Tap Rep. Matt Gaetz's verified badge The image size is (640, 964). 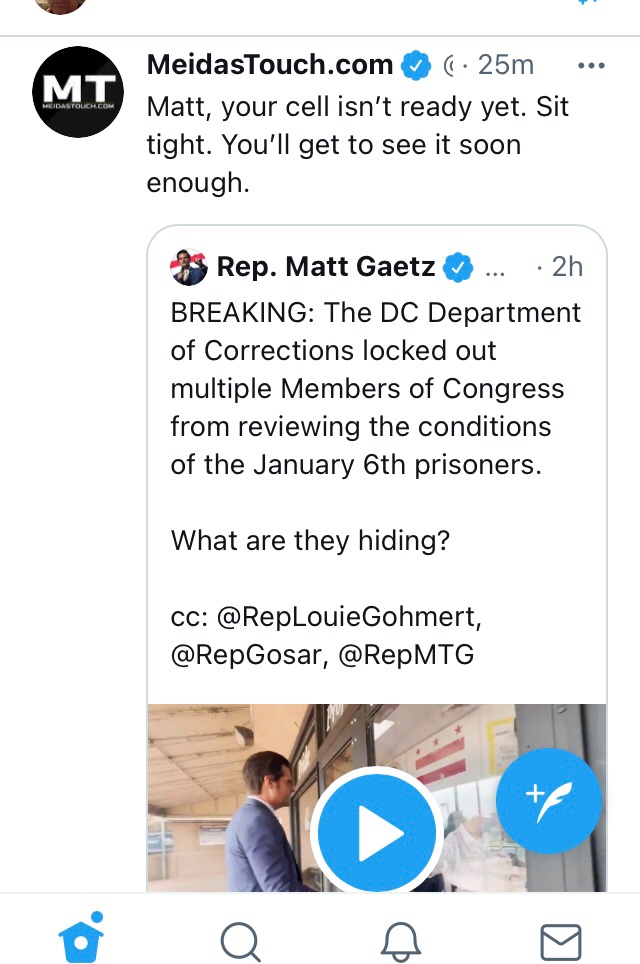(458, 267)
